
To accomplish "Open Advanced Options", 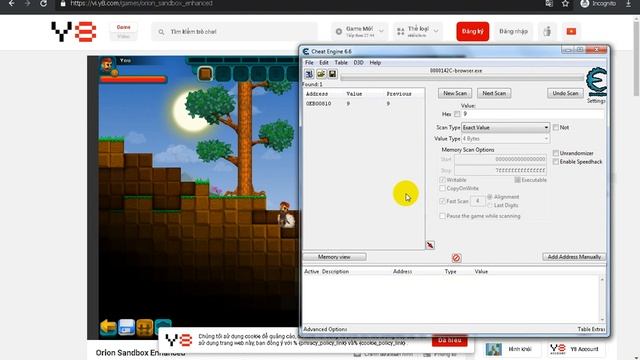I will pos(325,329).
